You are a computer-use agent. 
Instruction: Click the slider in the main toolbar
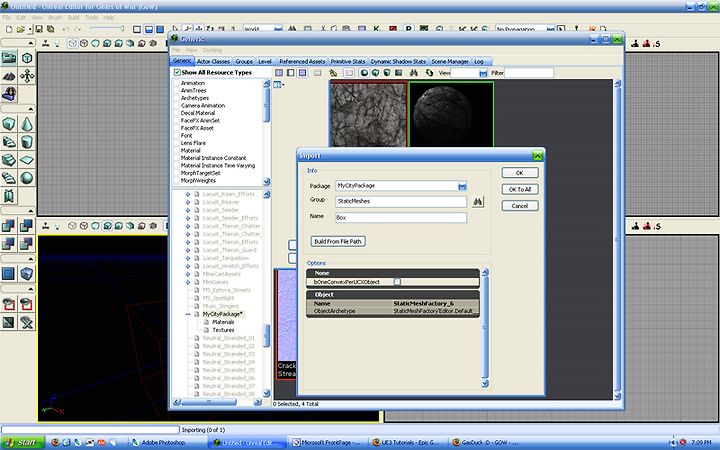coord(107,29)
